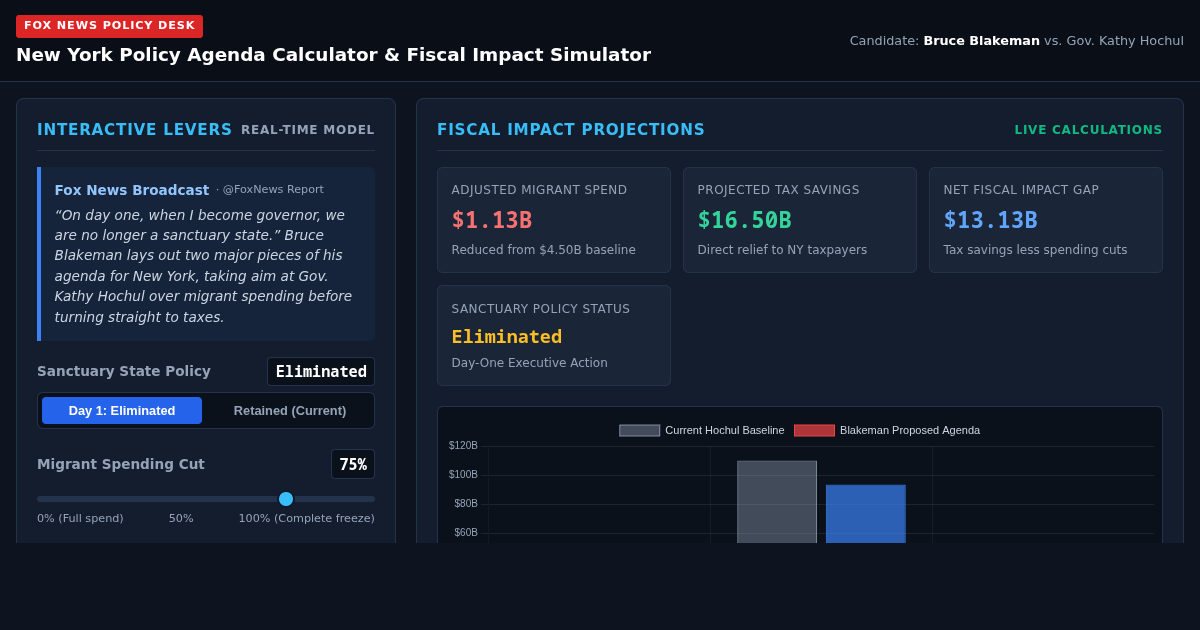This screenshot has width=1200, height=630.
Task: Click the Sanctuary Policy Status card
Action: click(554, 336)
